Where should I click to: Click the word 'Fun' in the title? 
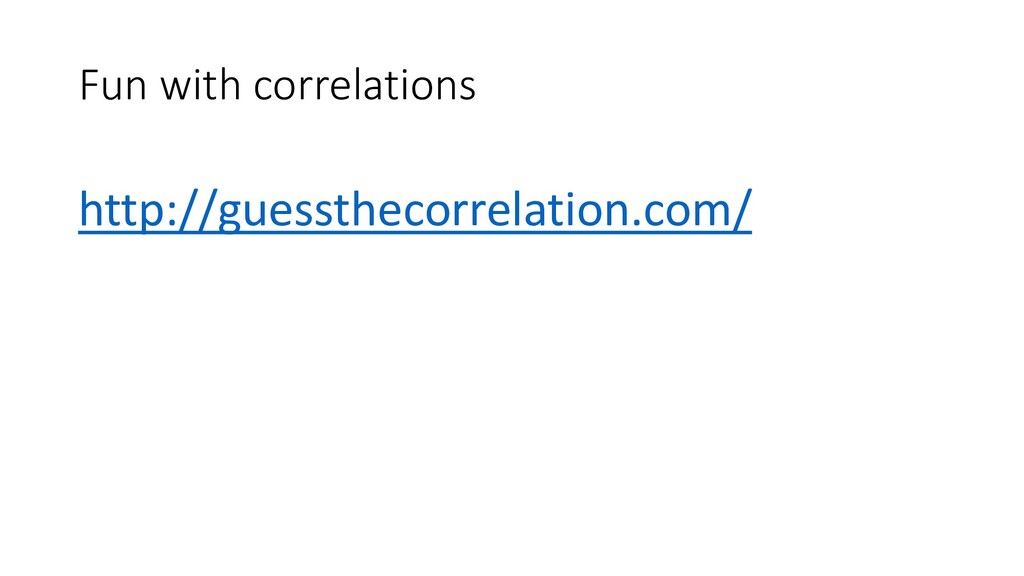pyautogui.click(x=112, y=85)
